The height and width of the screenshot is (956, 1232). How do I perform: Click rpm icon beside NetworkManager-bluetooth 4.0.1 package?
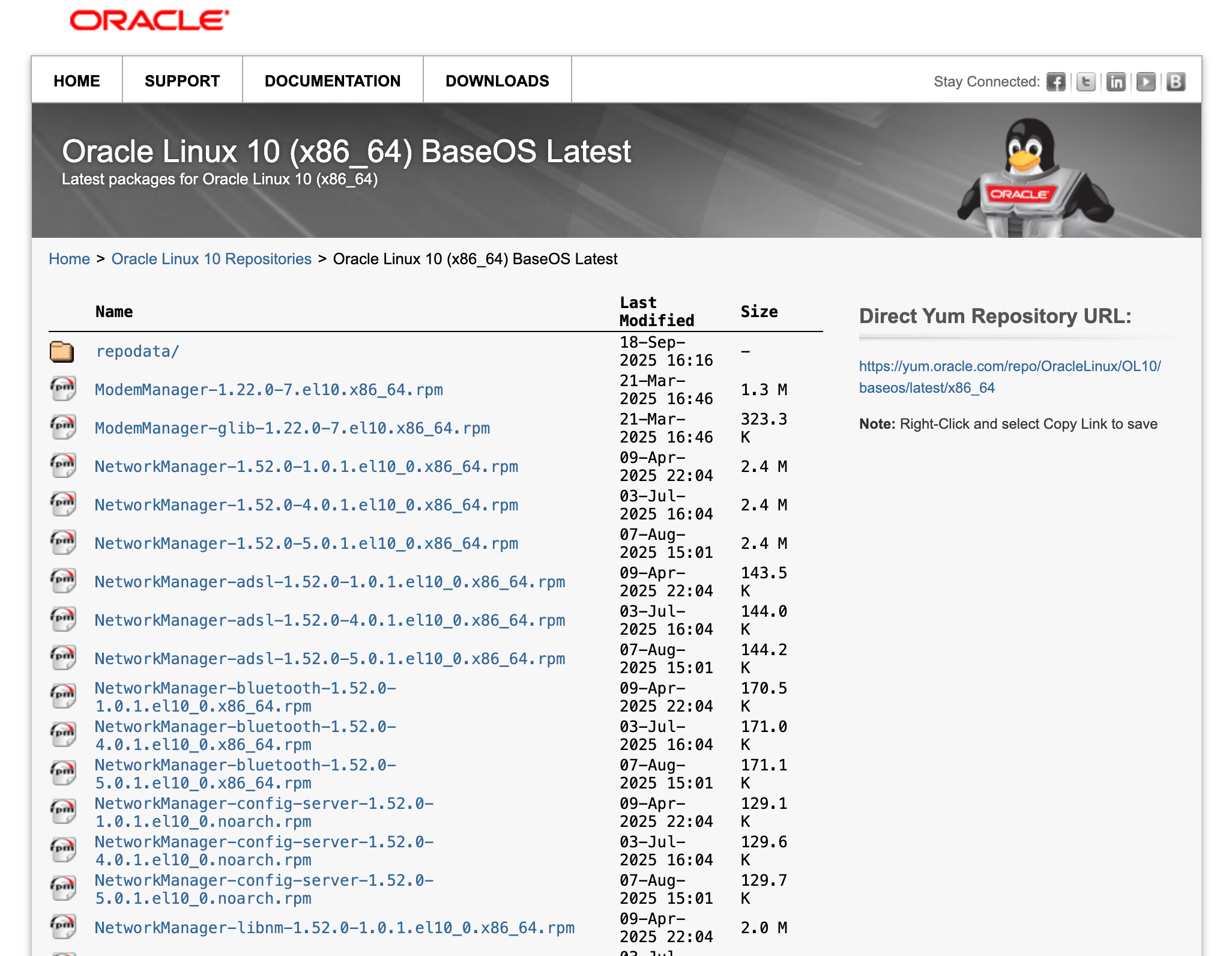[63, 735]
